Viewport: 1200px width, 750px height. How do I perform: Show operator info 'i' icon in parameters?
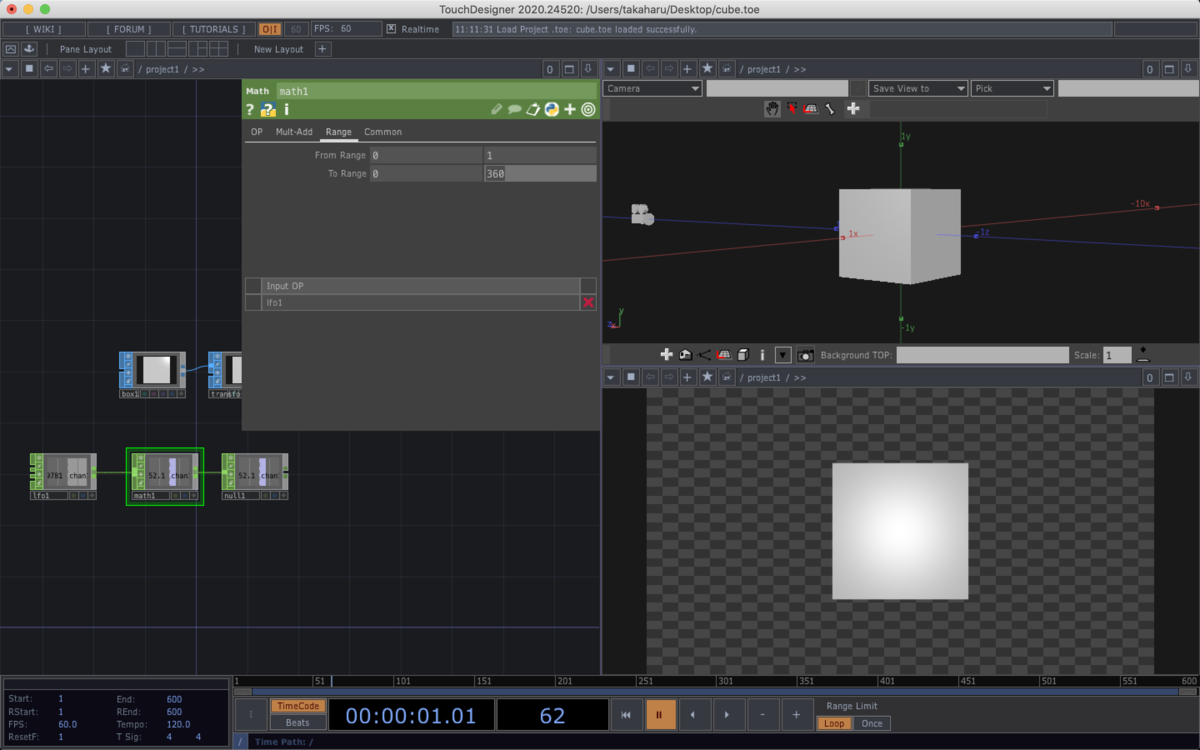tap(286, 110)
